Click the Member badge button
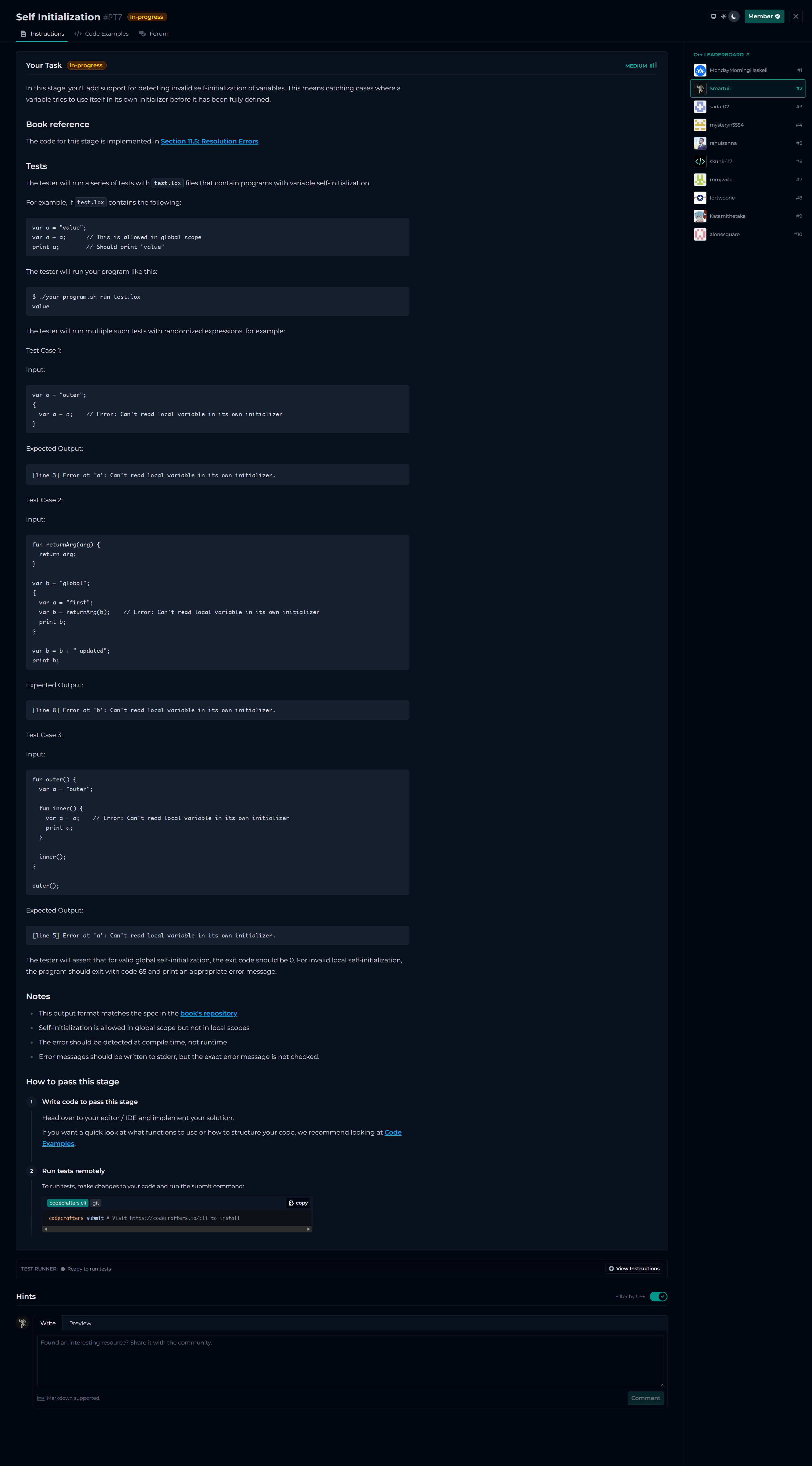The image size is (812, 1466). pyautogui.click(x=764, y=17)
